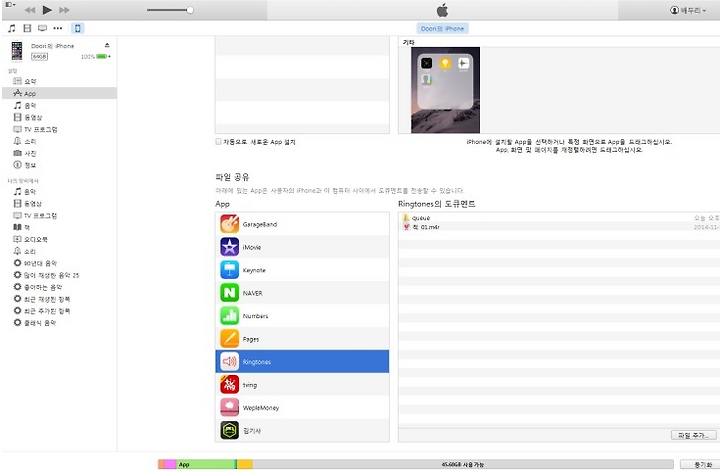Enable 자동으로 새로운 App 설치 checkbox
The height and width of the screenshot is (473, 720).
[x=219, y=142]
